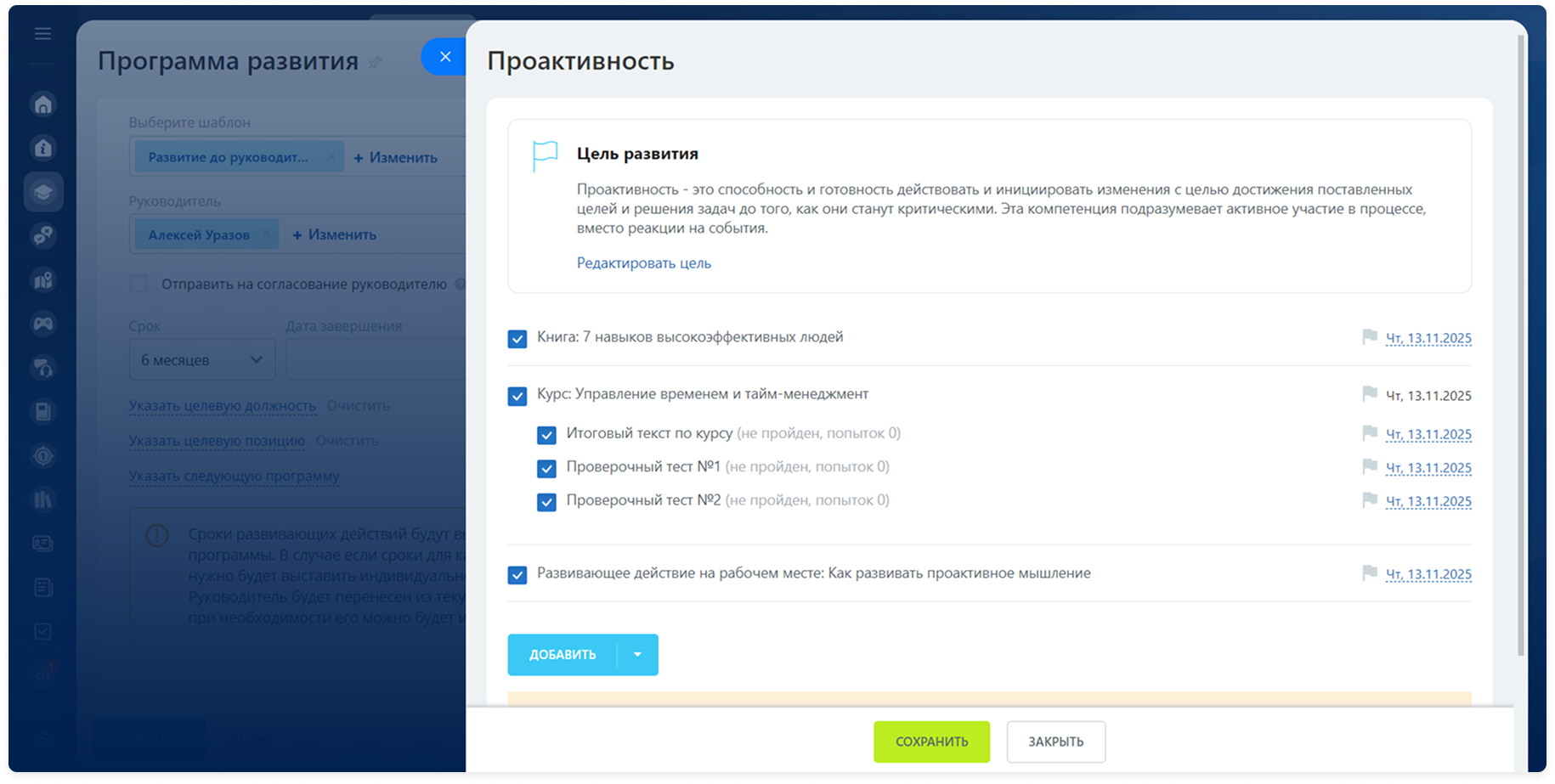This screenshot has height=784, width=1555.
Task: Click the pin icon beside Программа развития
Action: (375, 63)
